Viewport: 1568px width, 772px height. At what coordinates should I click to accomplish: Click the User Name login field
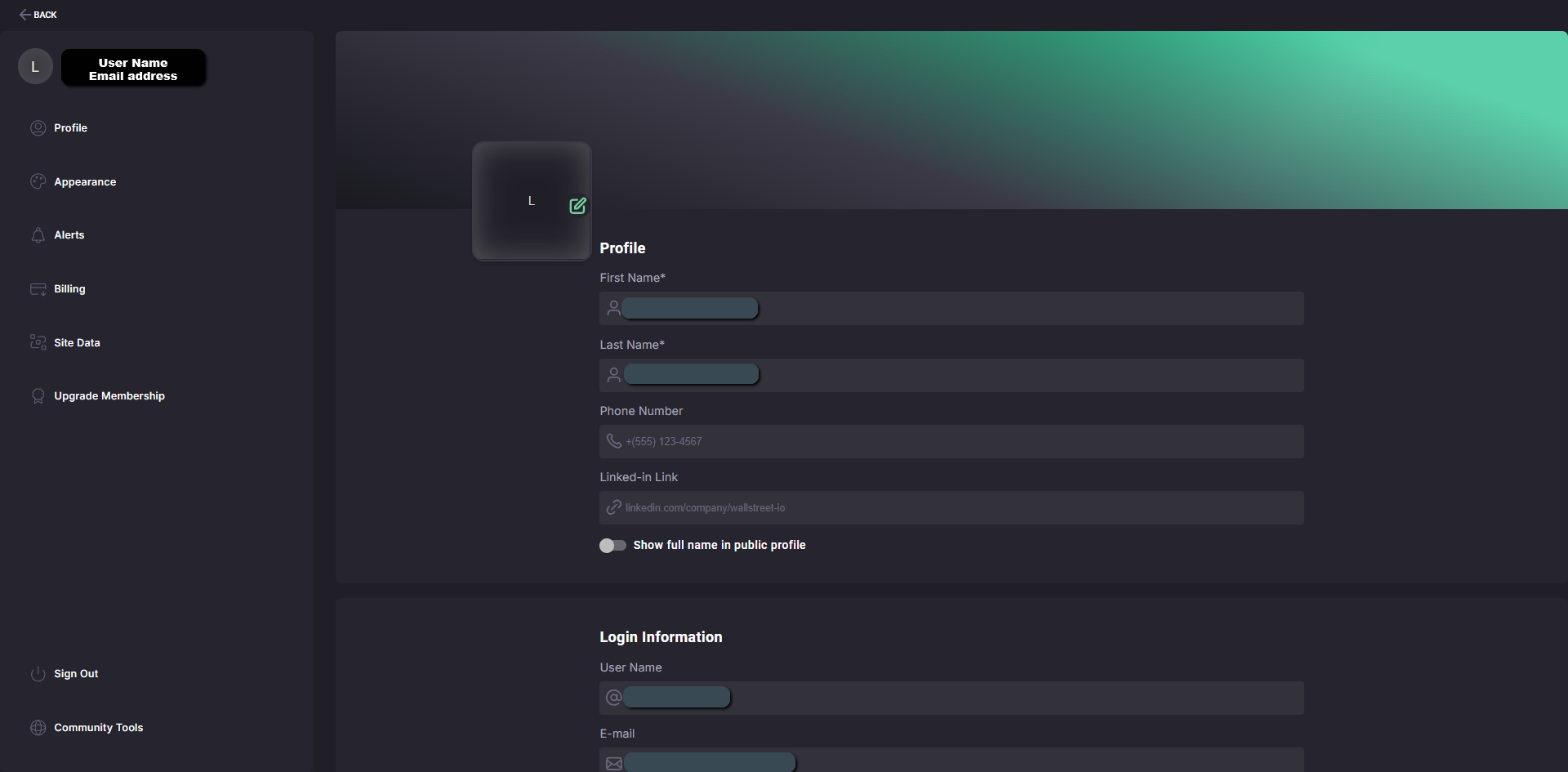point(951,698)
